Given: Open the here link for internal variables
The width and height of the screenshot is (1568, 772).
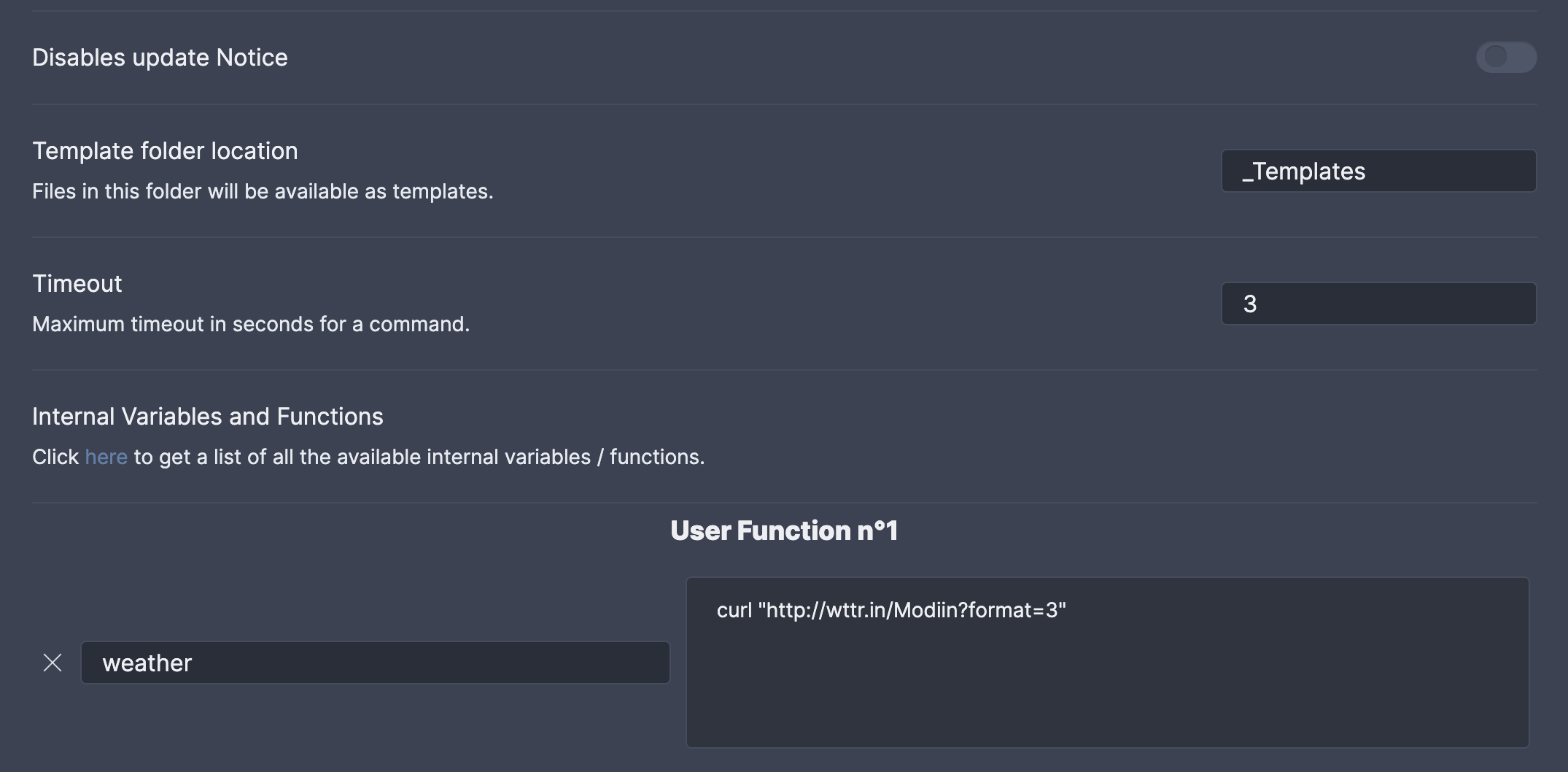Looking at the screenshot, I should pyautogui.click(x=105, y=456).
